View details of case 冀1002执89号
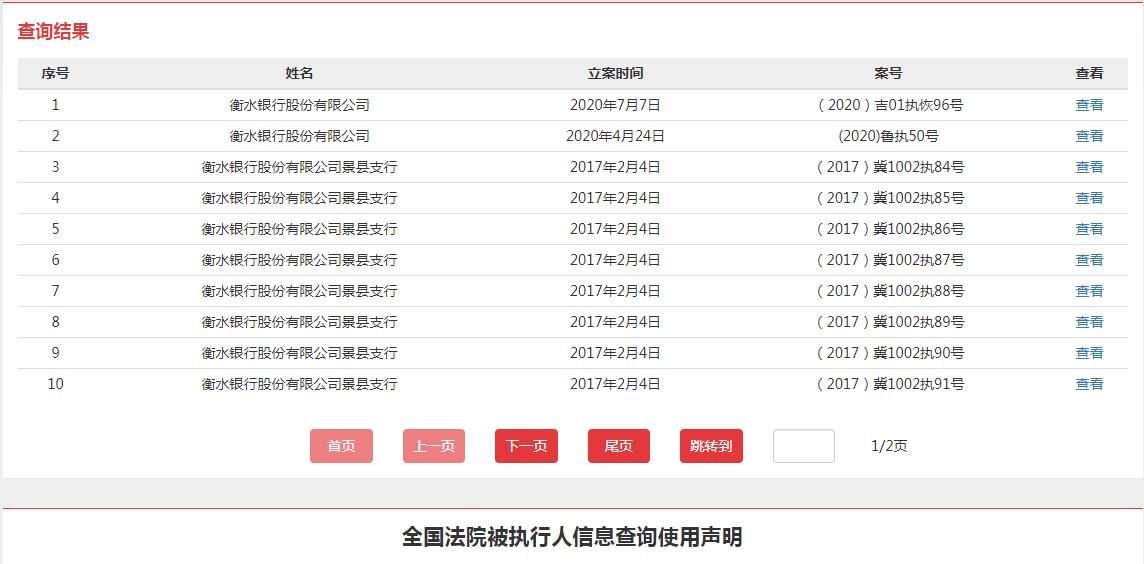1144x564 pixels. pyautogui.click(x=1089, y=322)
